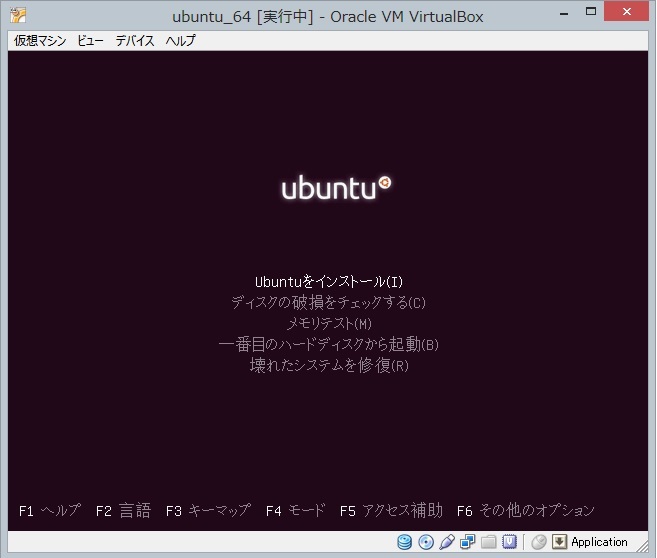This screenshot has height=558, width=657.
Task: Click F6 その他のオプション
Action: [525, 511]
